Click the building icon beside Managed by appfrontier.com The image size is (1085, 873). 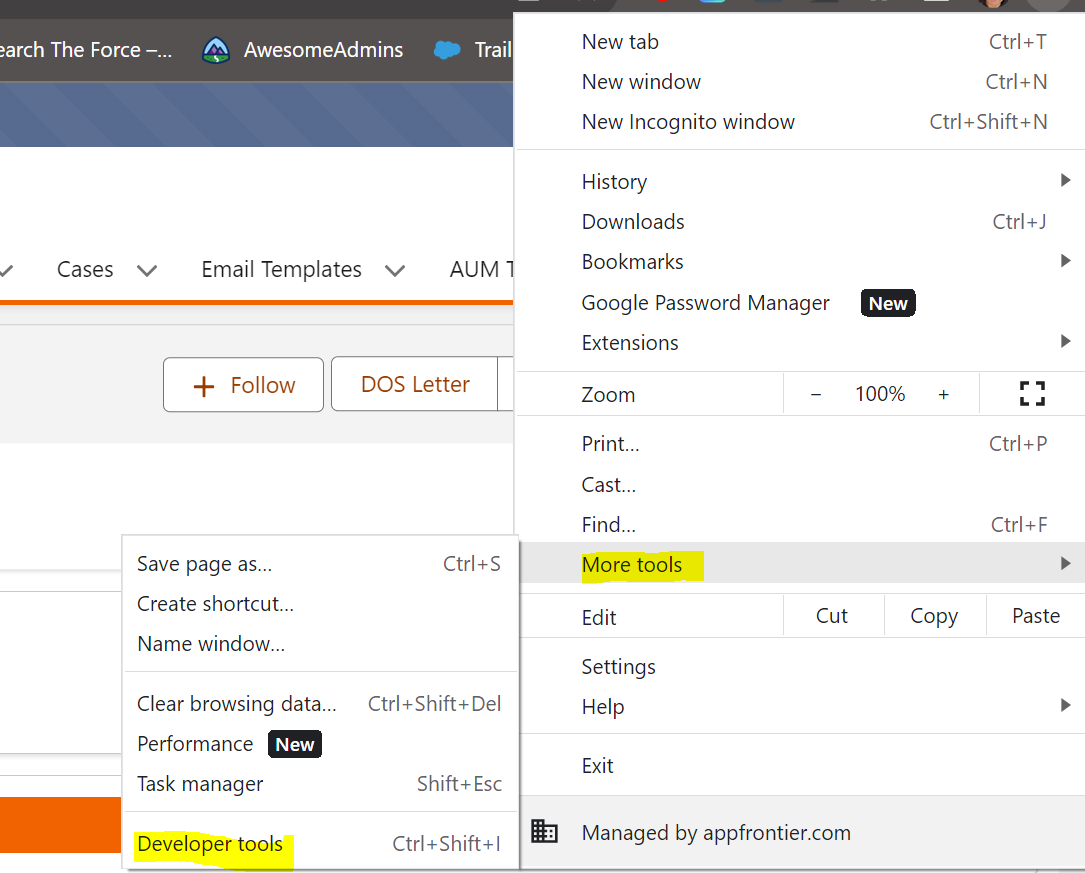(x=544, y=832)
